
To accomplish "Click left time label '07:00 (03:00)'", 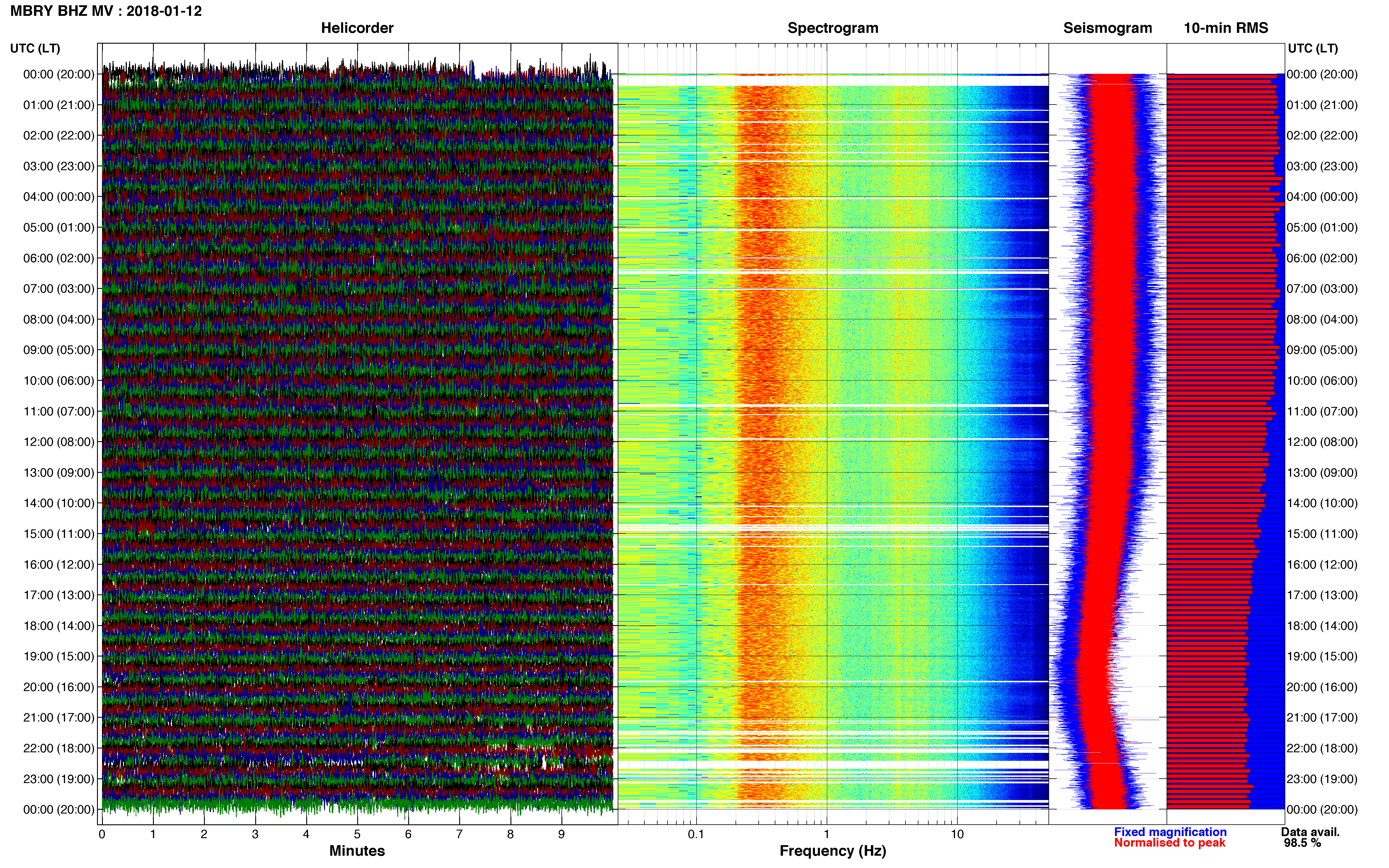I will pyautogui.click(x=59, y=289).
